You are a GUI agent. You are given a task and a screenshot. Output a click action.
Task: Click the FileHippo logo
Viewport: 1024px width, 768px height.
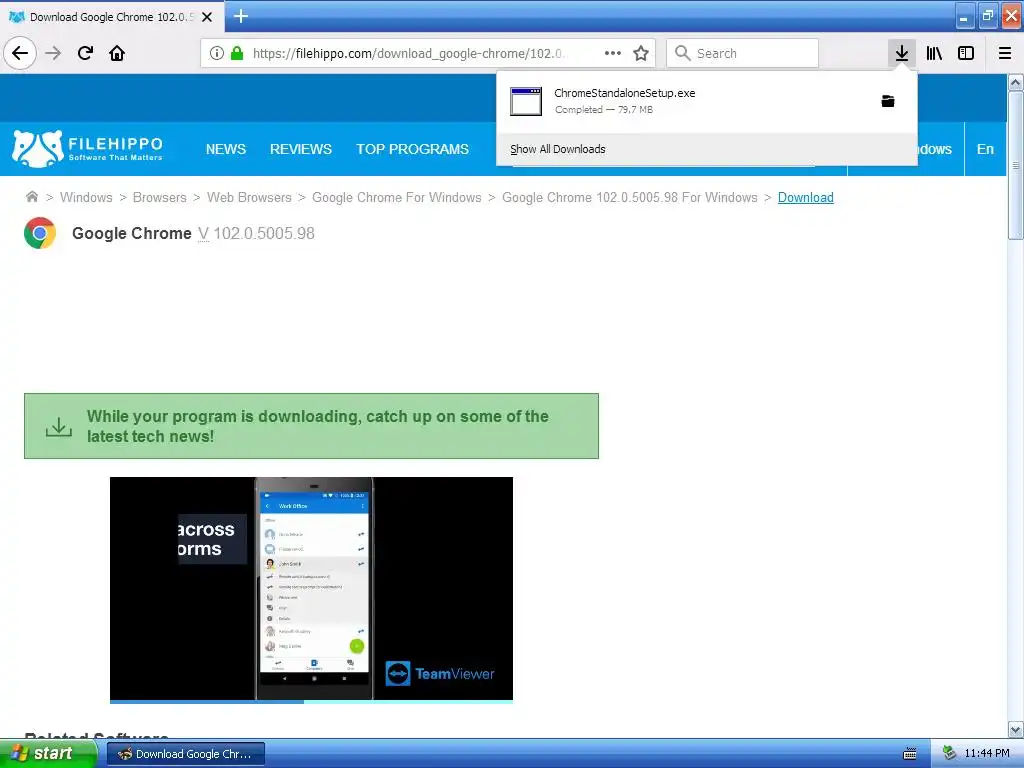click(87, 148)
